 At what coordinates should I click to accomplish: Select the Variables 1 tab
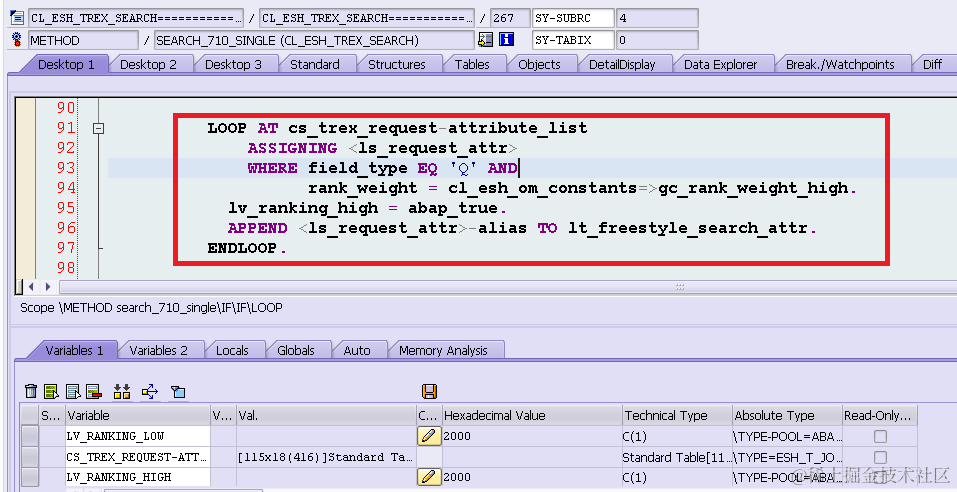click(74, 350)
